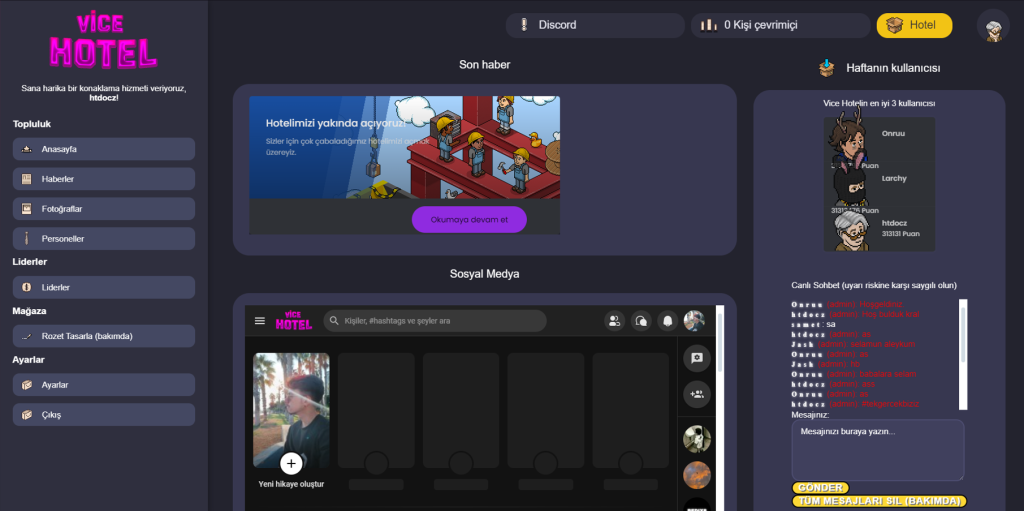
Task: Click the add group people side icon
Action: pyautogui.click(x=697, y=395)
